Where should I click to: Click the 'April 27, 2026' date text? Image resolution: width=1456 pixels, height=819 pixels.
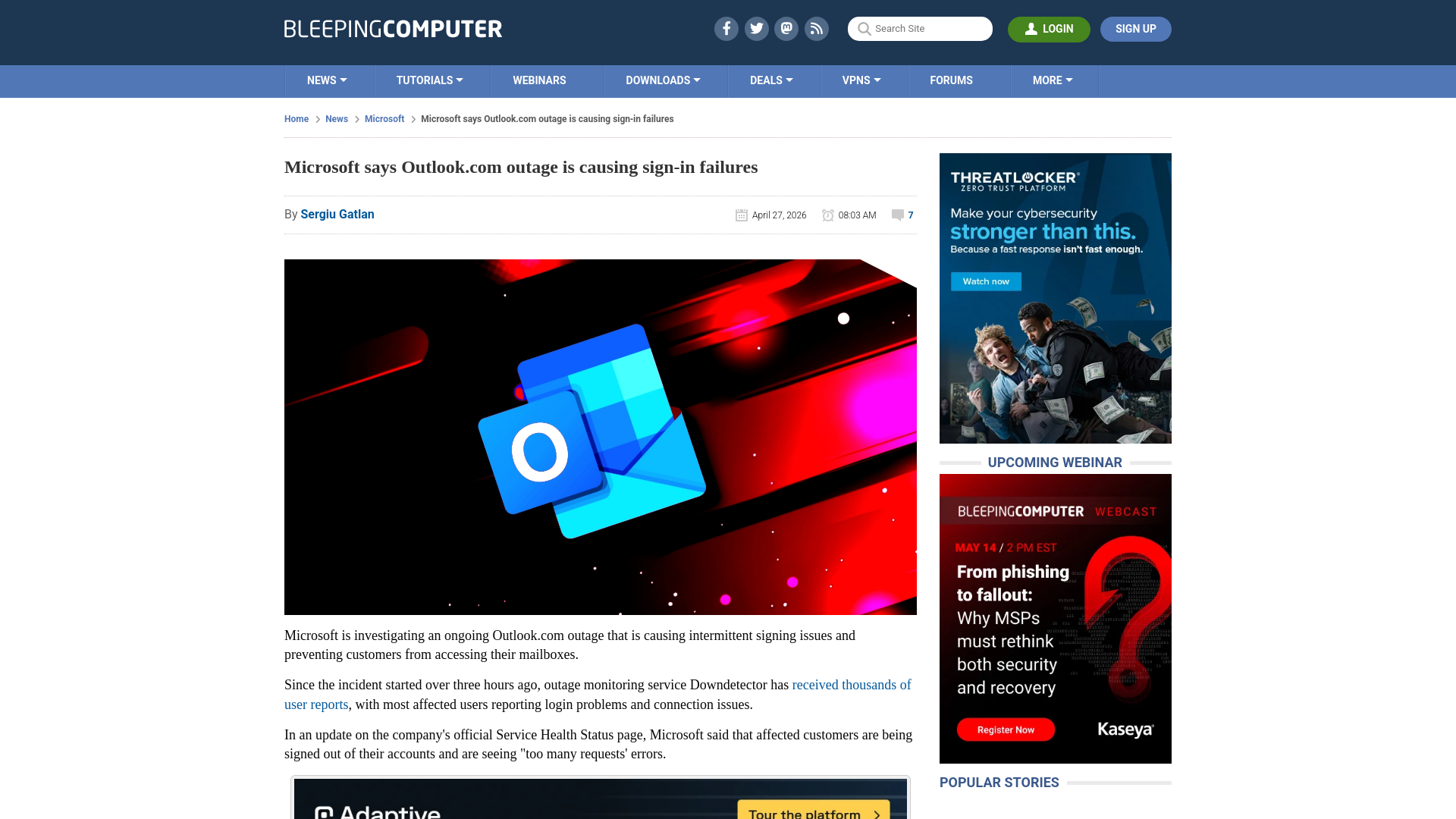point(779,215)
